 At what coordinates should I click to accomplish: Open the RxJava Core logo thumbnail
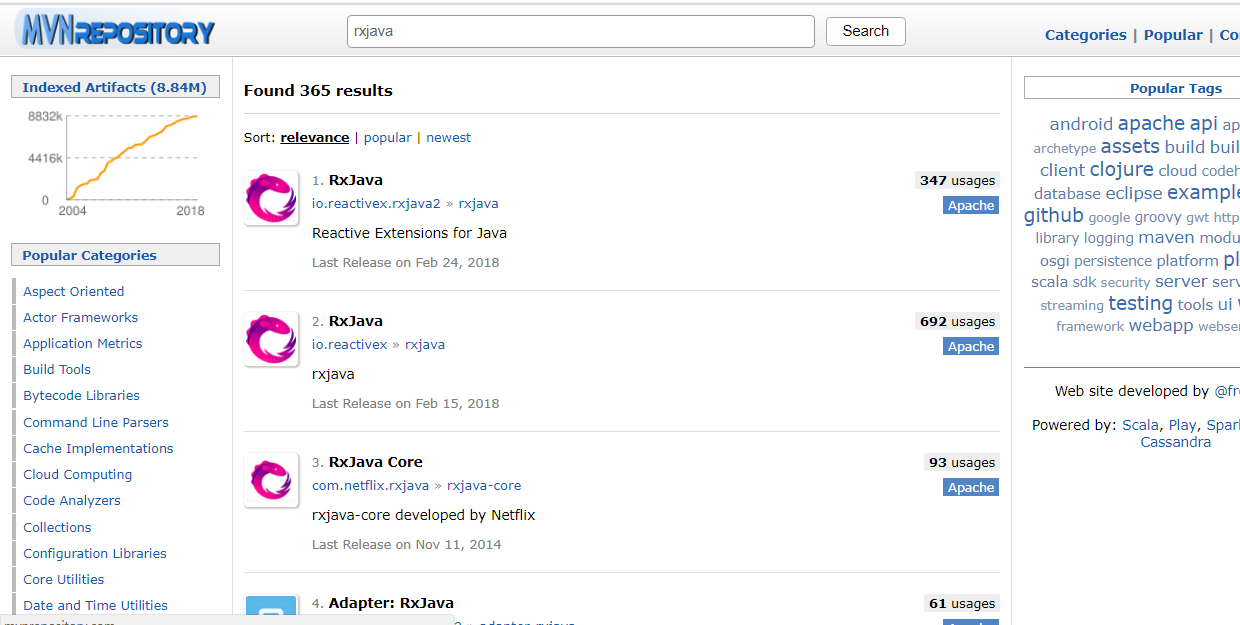(271, 480)
